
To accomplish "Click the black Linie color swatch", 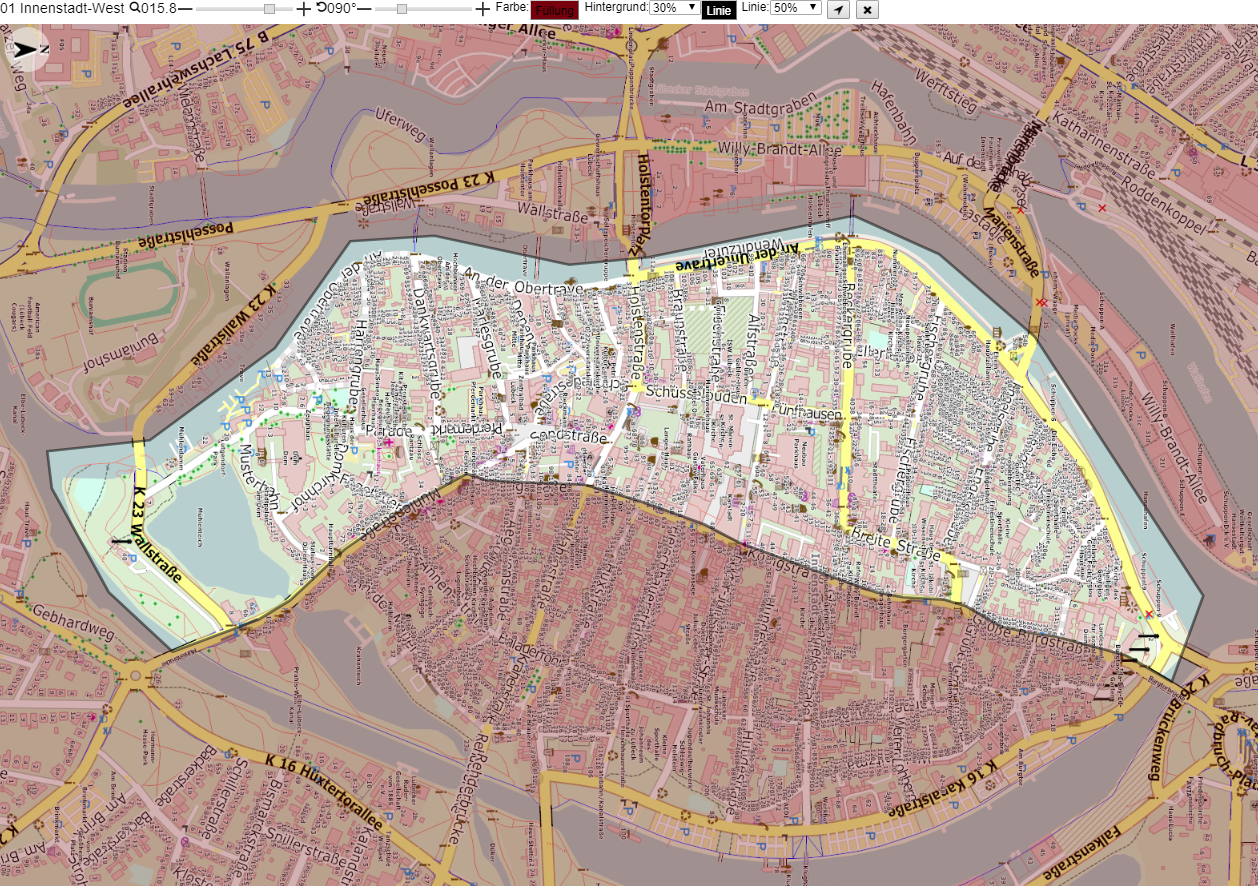I will [719, 11].
